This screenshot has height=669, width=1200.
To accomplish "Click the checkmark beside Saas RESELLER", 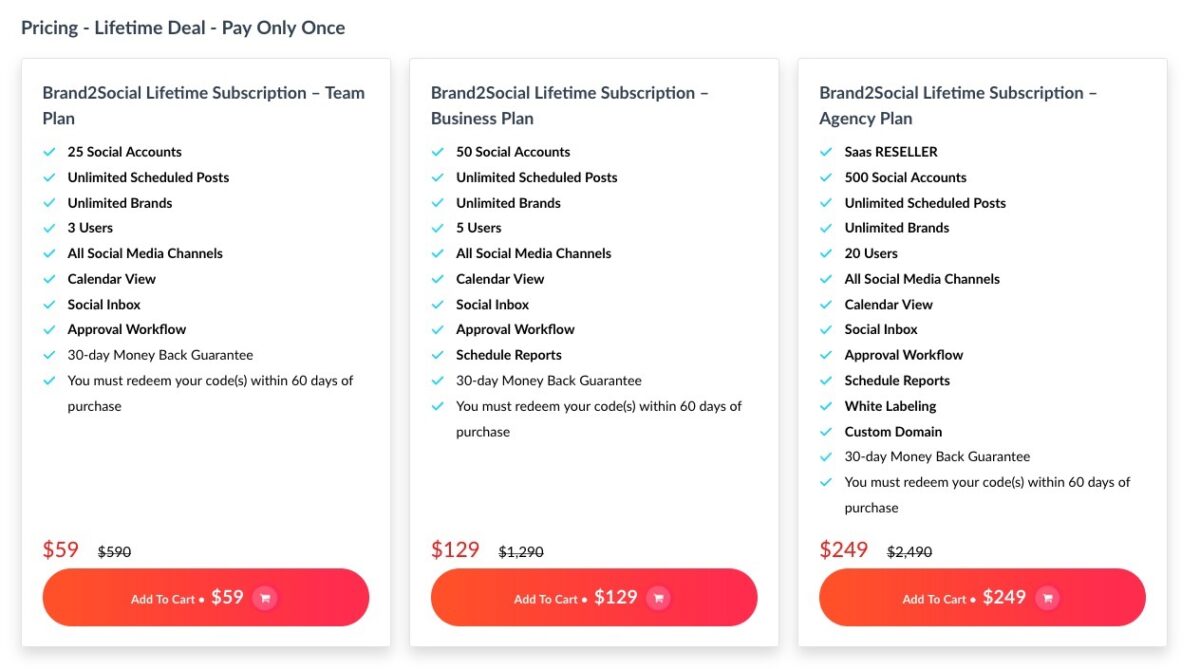I will pos(826,152).
